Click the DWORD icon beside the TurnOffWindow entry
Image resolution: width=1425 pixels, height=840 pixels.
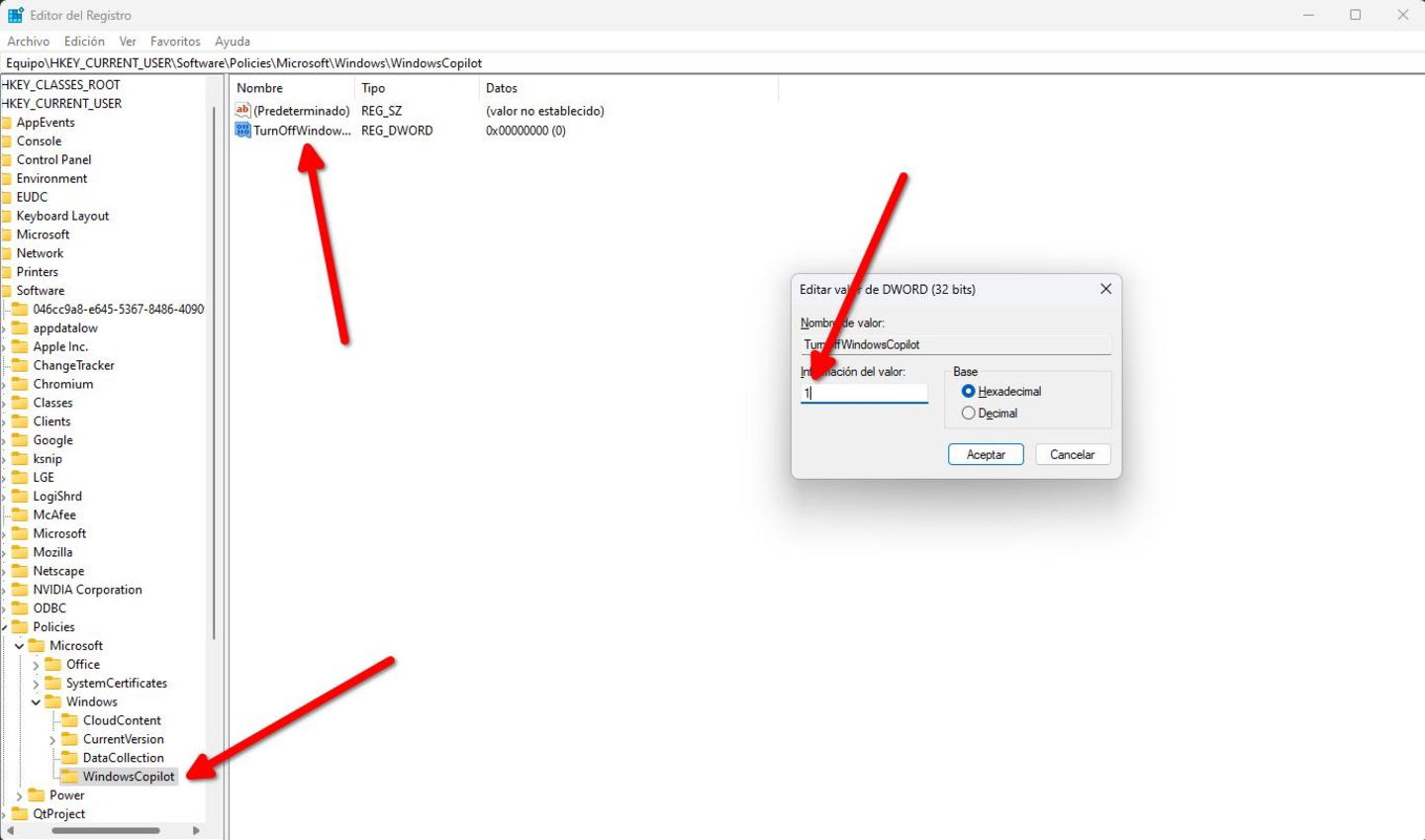[x=242, y=131]
